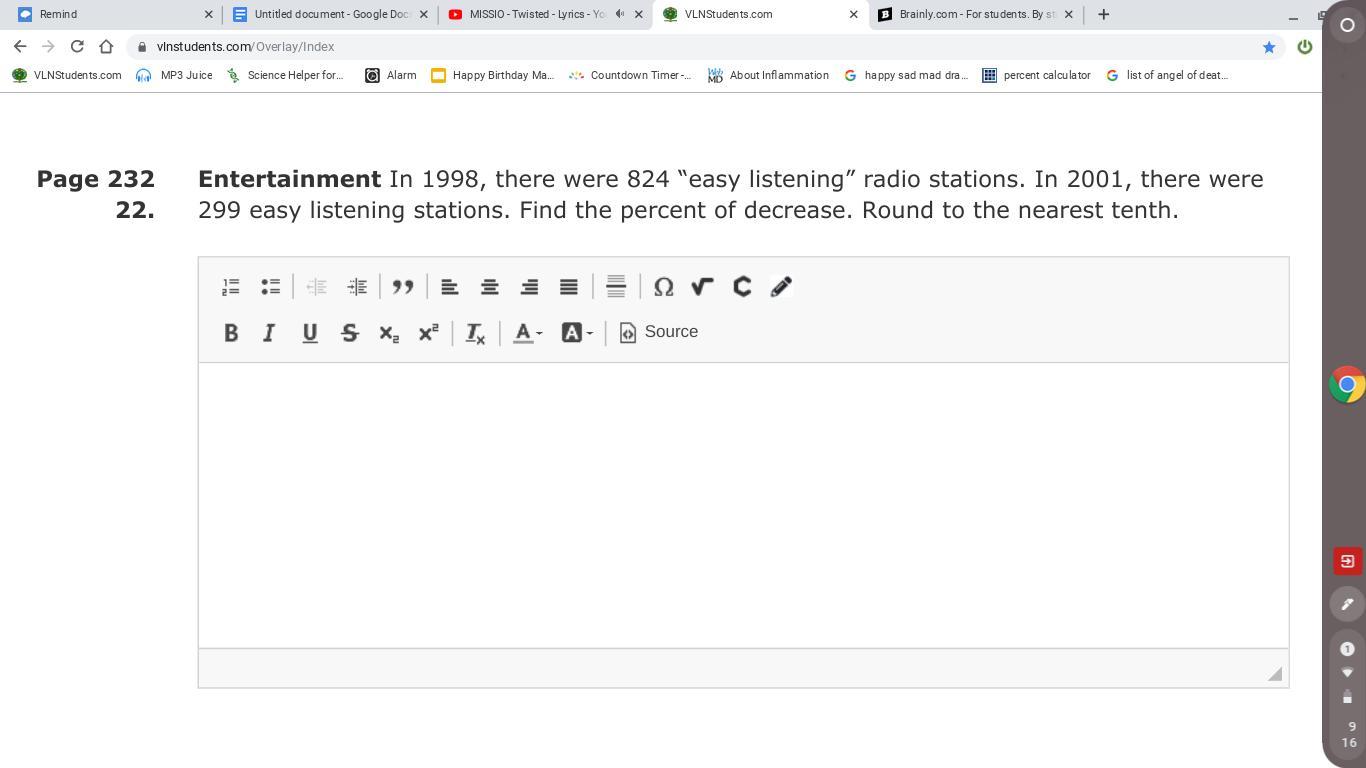Screen dimensions: 1366x768
Task: Open the percent calculator bookmark
Action: (x=1036, y=75)
